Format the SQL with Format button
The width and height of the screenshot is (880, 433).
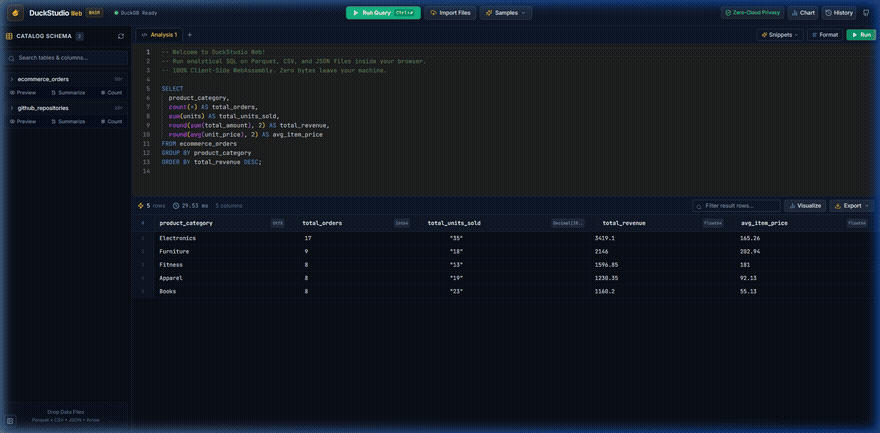(x=824, y=35)
